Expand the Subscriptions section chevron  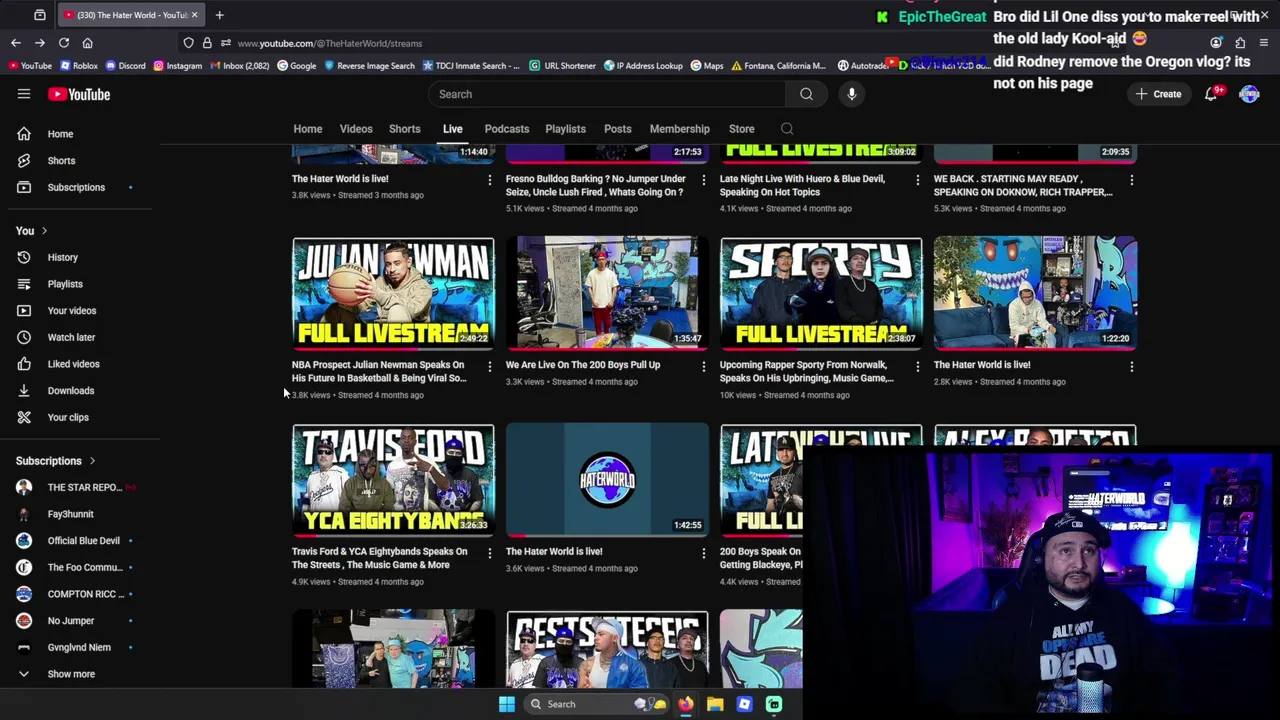pyautogui.click(x=92, y=461)
